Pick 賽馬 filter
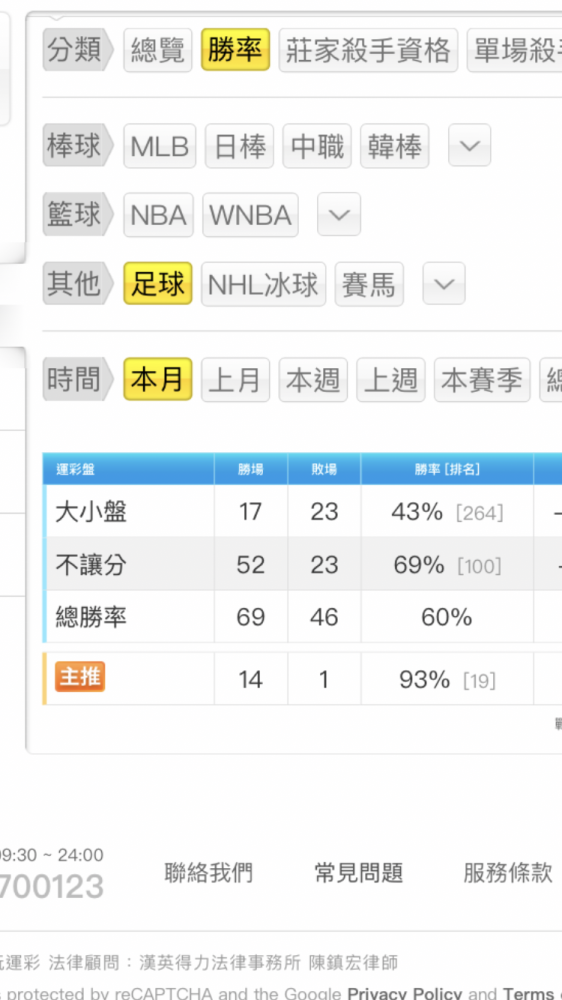 (369, 284)
